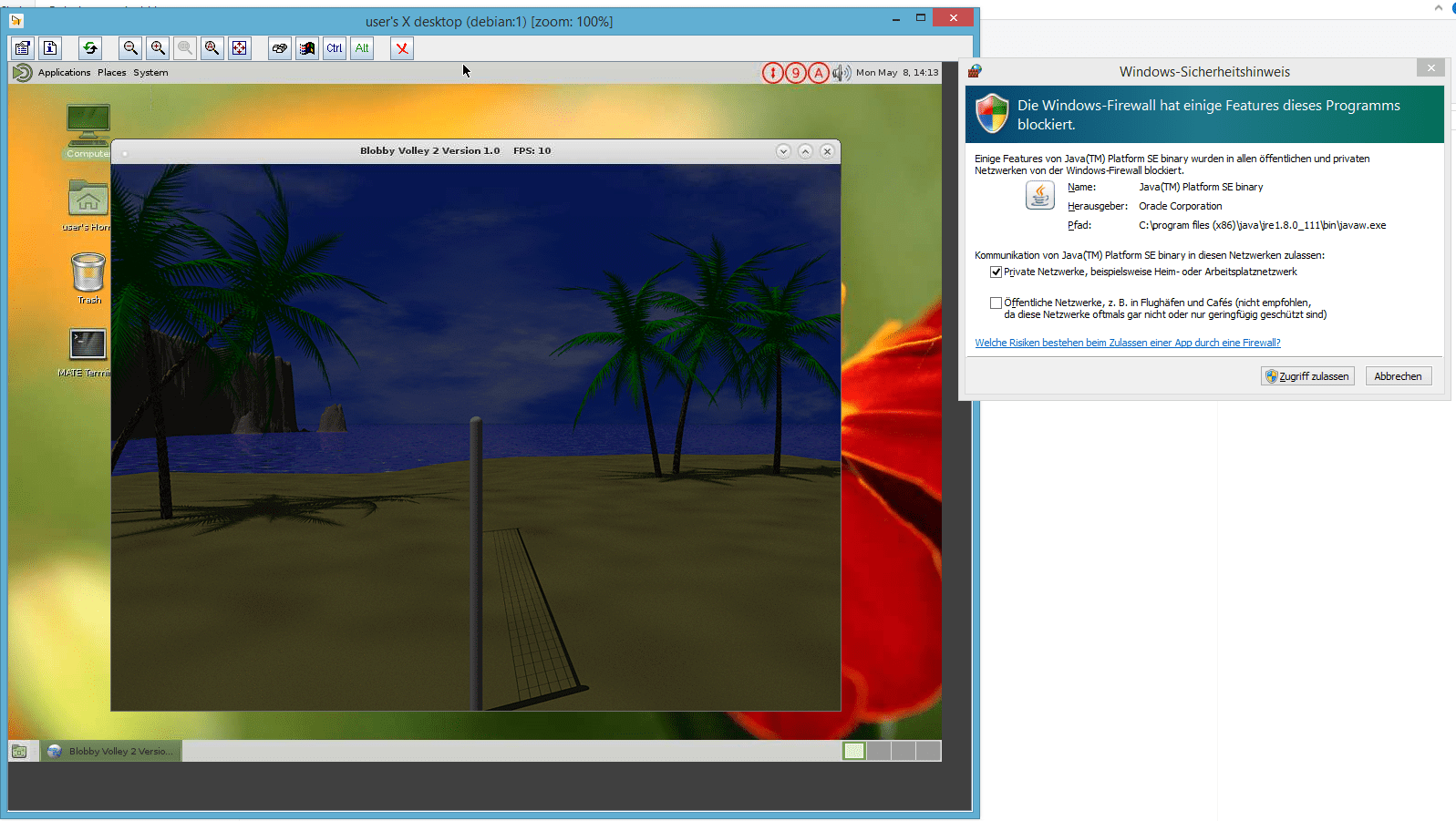Send Ctrl+Alt+Del to the remote desktop
1456x821 pixels.
click(280, 48)
